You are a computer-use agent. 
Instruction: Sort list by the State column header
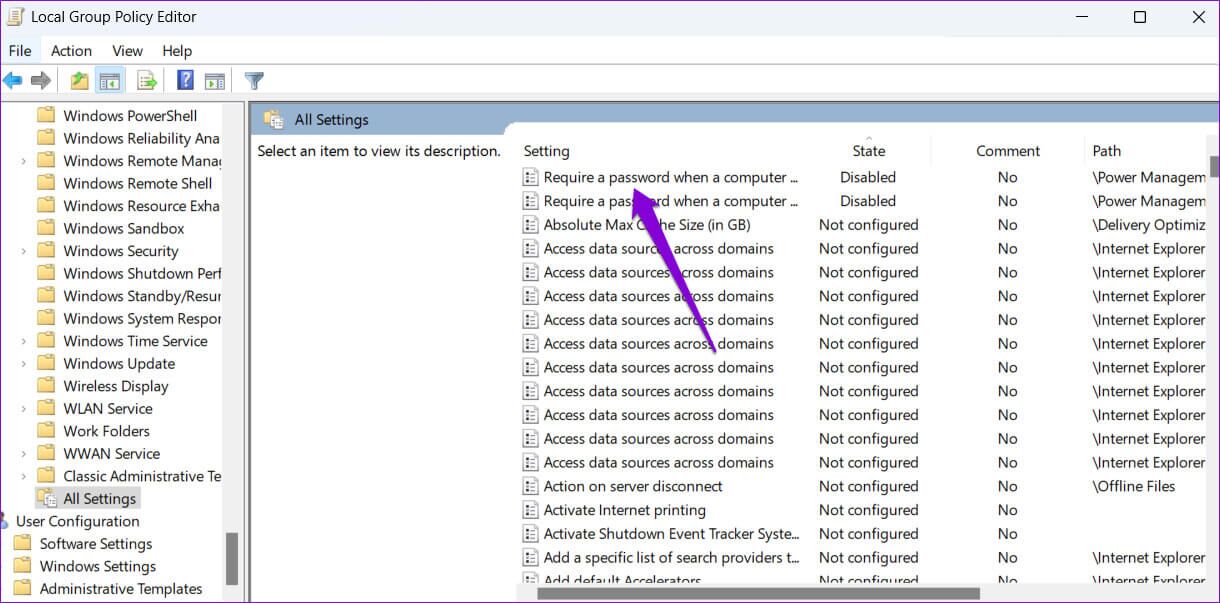tap(868, 151)
